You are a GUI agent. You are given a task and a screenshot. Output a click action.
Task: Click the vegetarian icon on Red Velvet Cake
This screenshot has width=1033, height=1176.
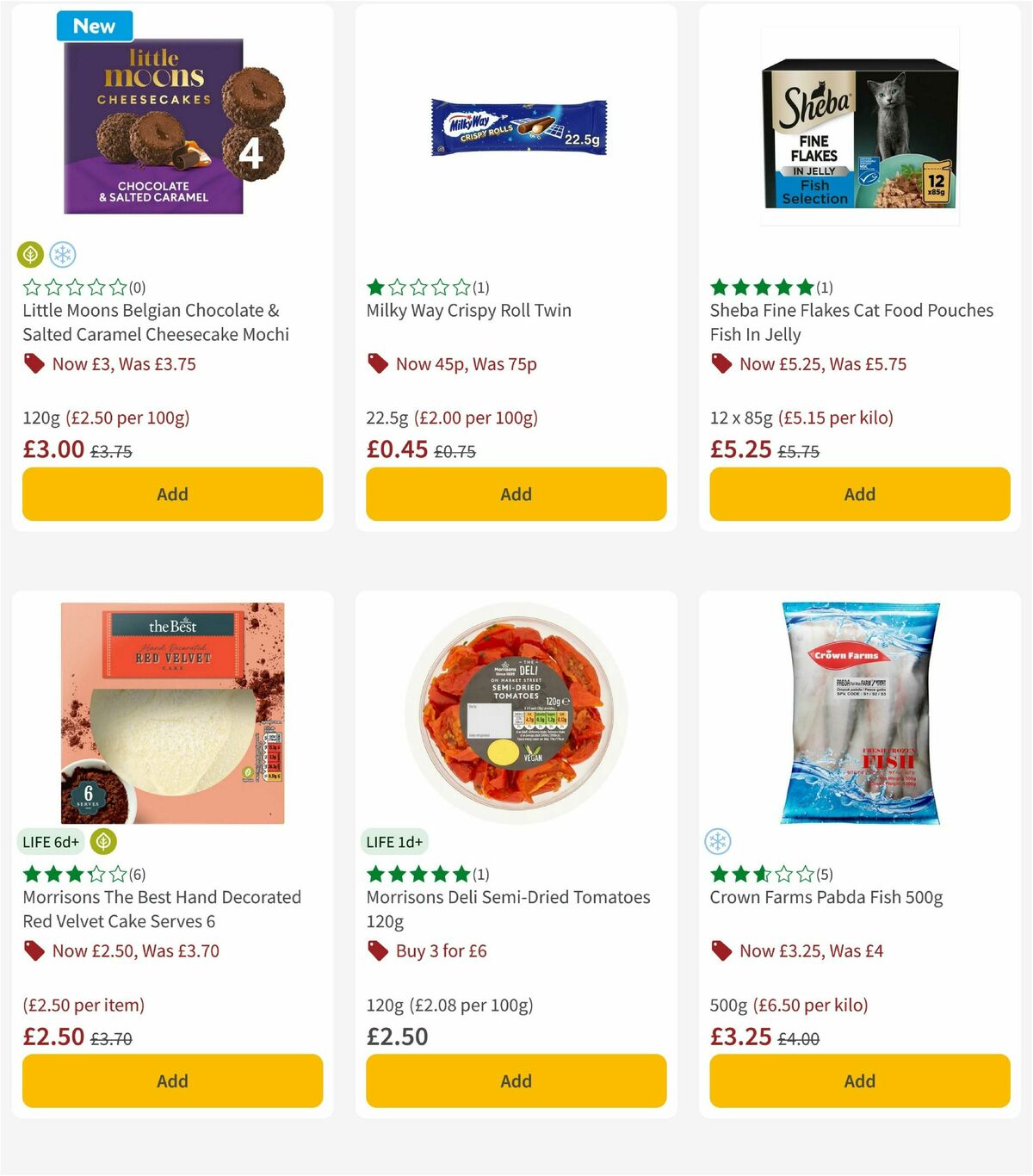tap(103, 842)
